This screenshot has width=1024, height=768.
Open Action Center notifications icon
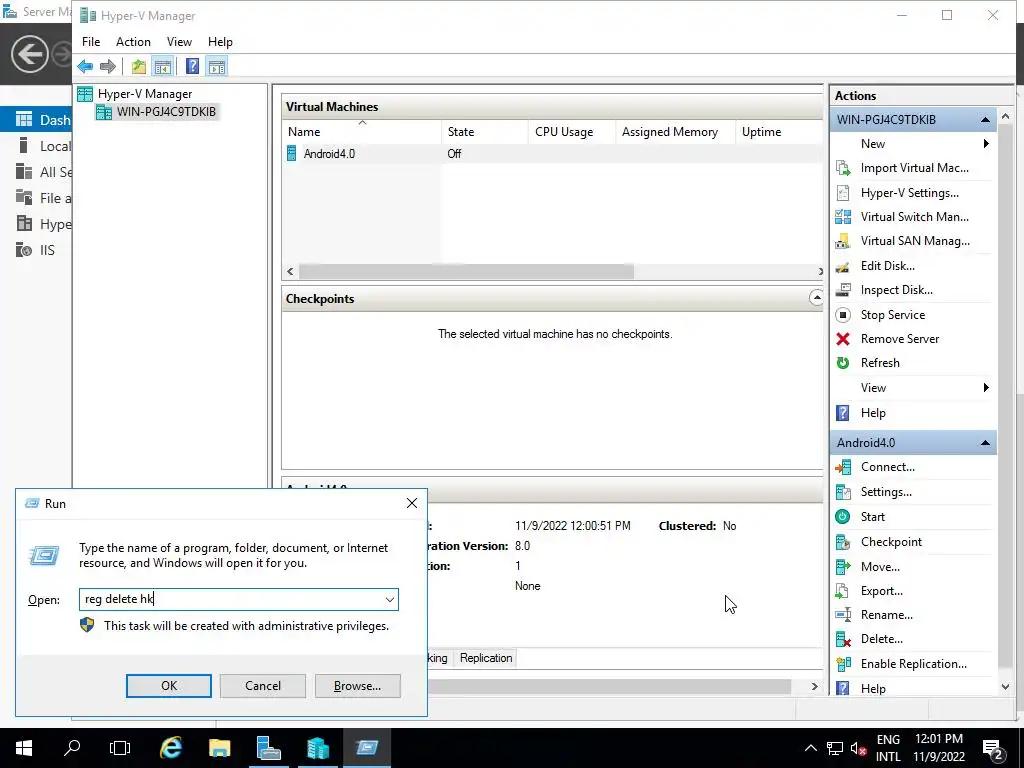coord(993,748)
